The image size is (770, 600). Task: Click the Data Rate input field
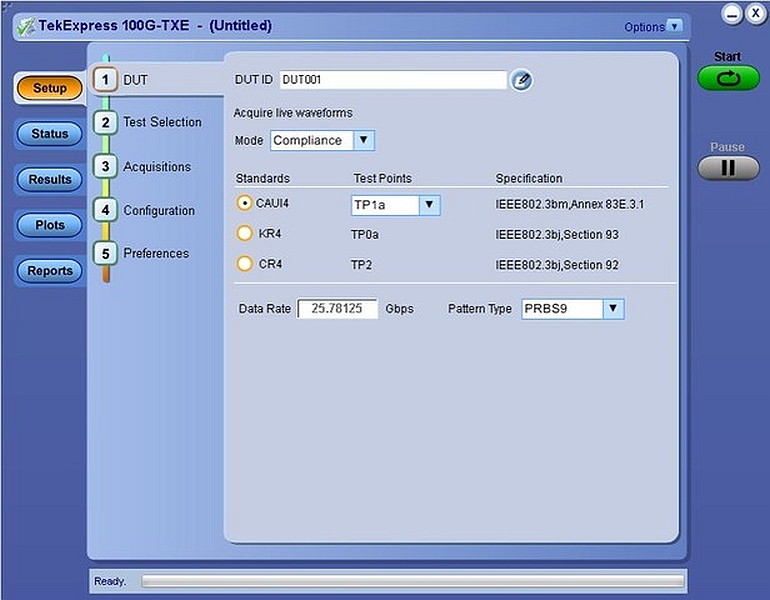338,309
